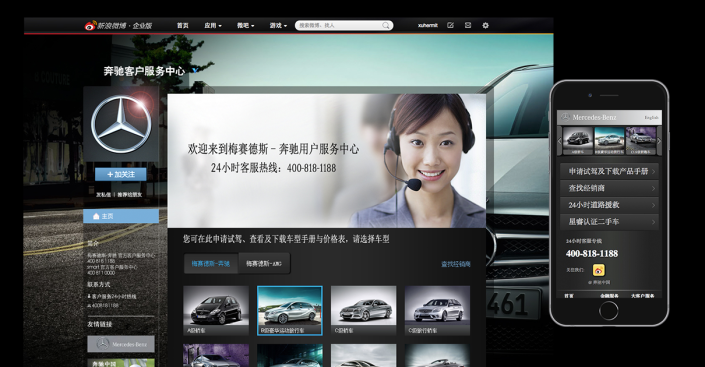The image size is (705, 367).
Task: Click the verified badge beside 奔驰客户服务中心
Action: [195, 70]
